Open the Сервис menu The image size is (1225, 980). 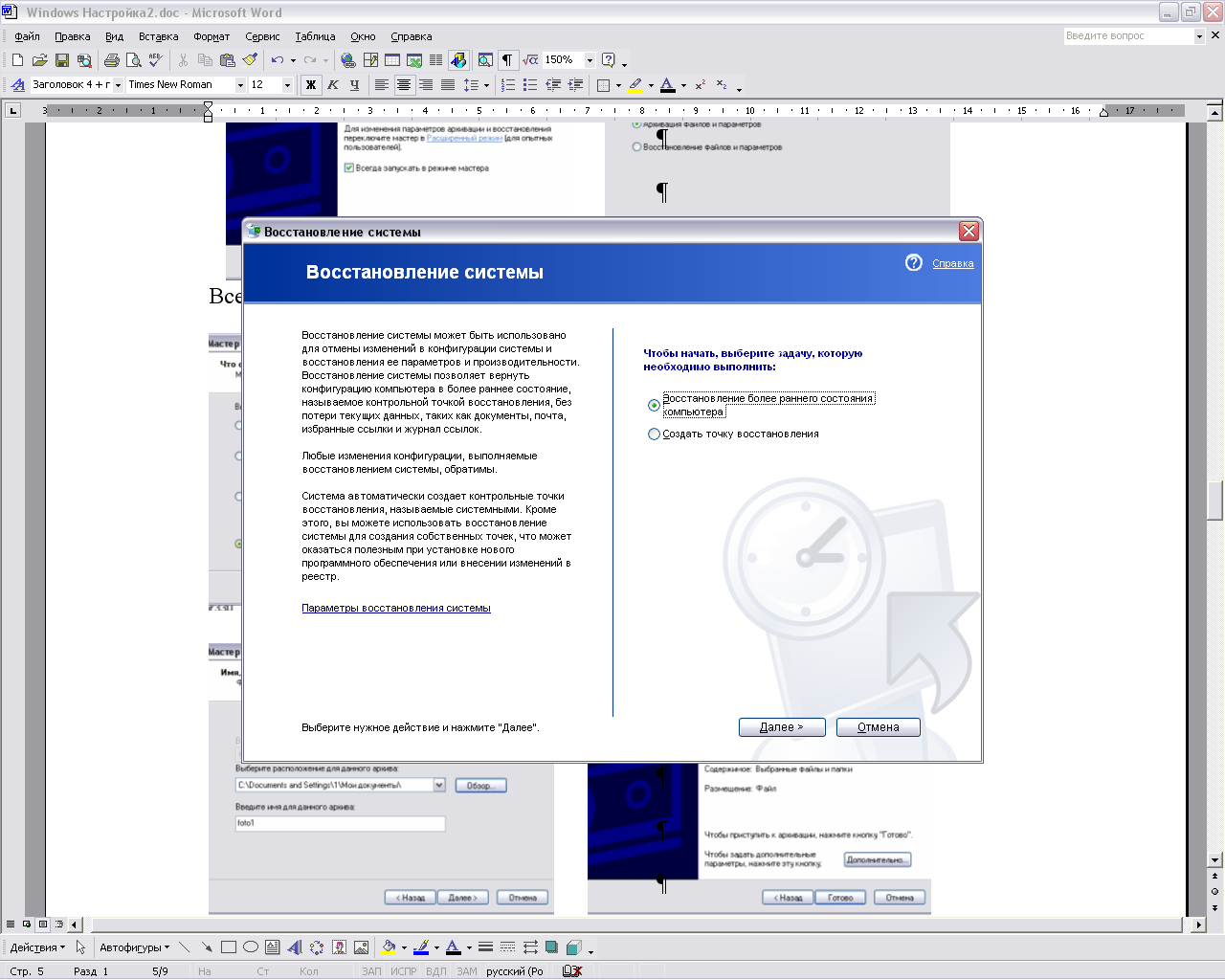coord(262,36)
